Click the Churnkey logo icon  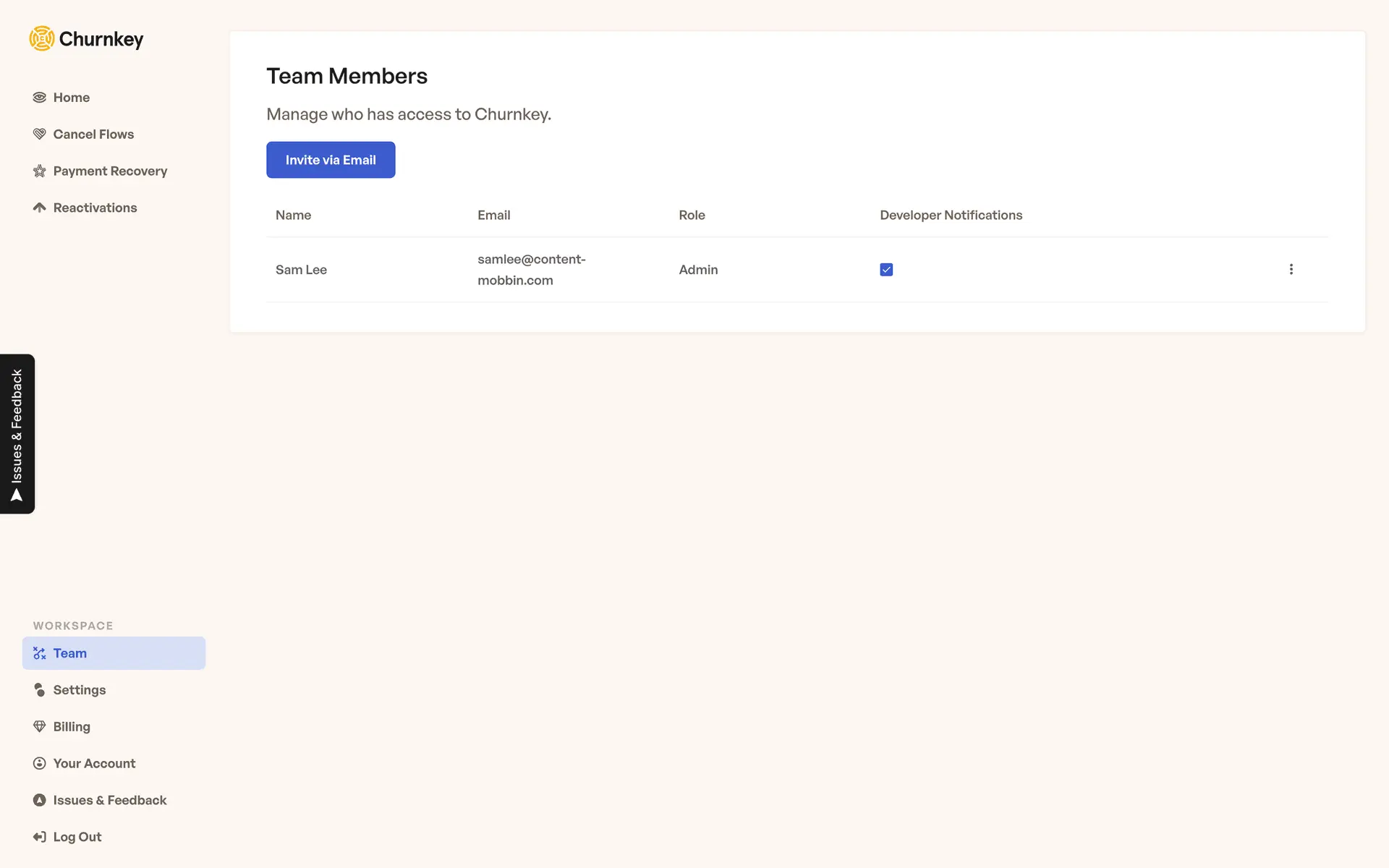coord(42,38)
